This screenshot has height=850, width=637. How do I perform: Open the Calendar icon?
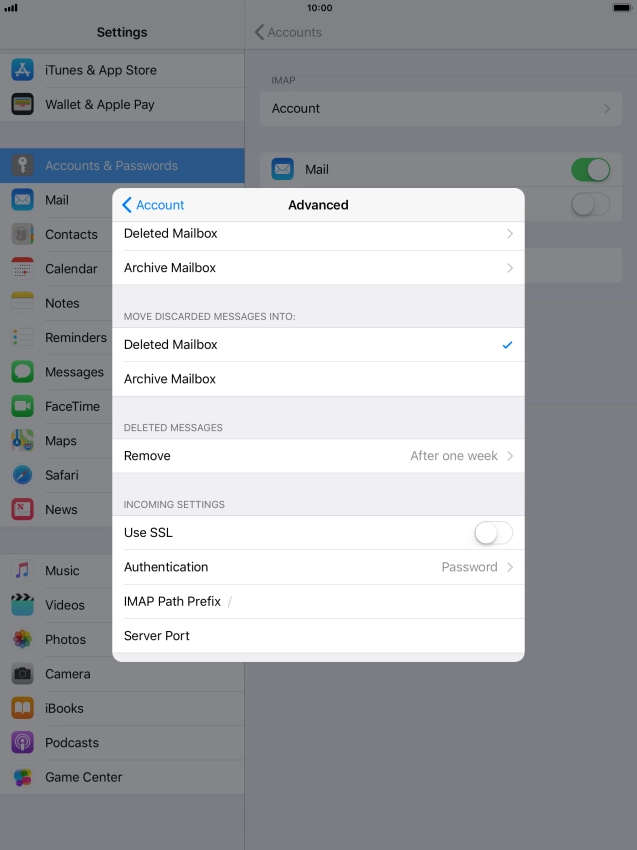pos(22,268)
